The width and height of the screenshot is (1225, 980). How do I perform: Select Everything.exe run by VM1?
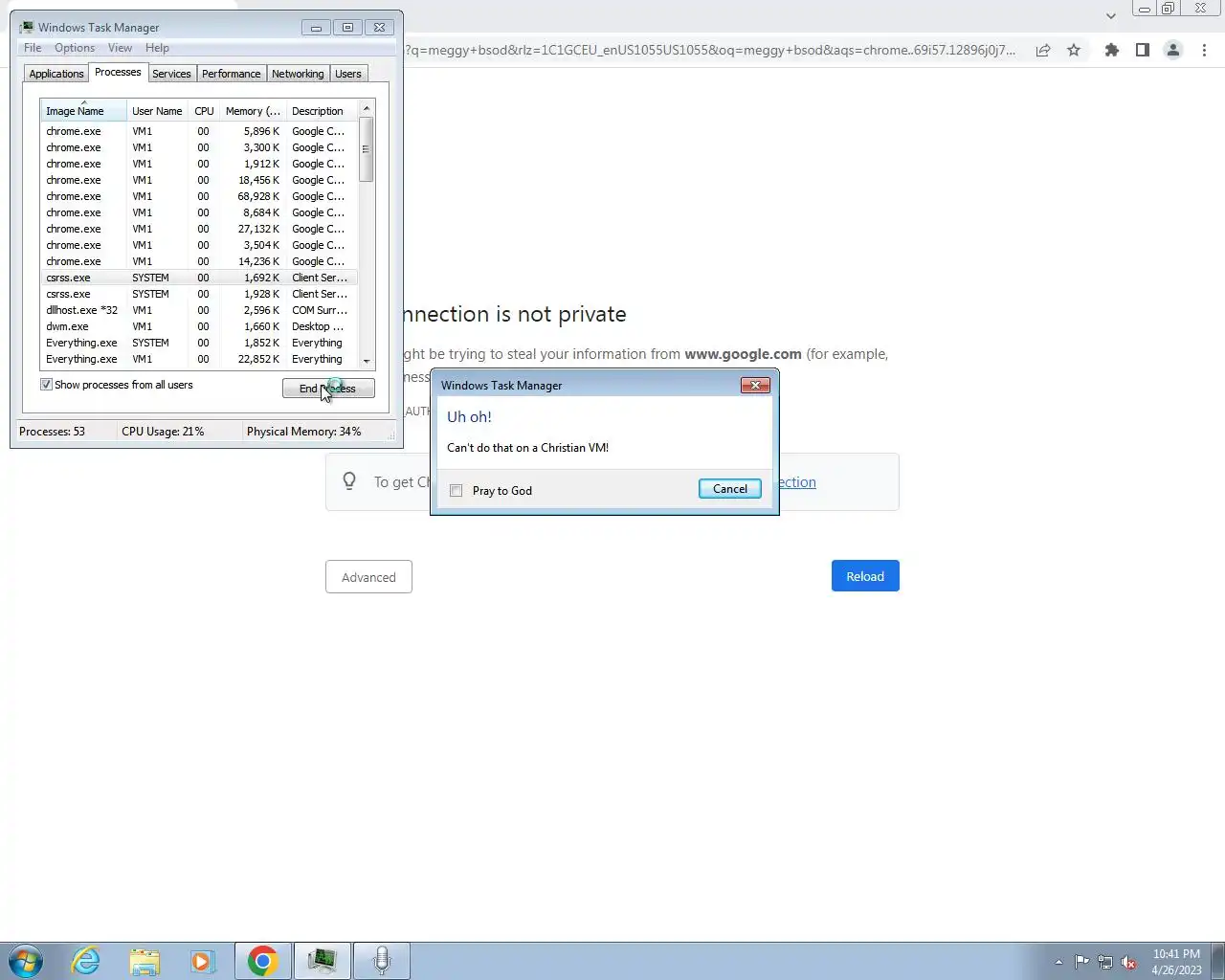click(x=199, y=359)
